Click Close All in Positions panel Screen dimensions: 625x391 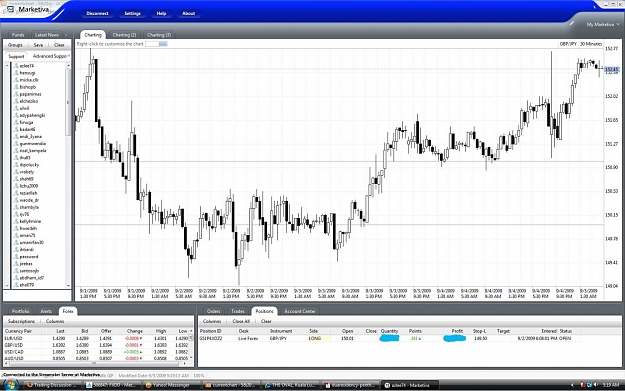[241, 321]
